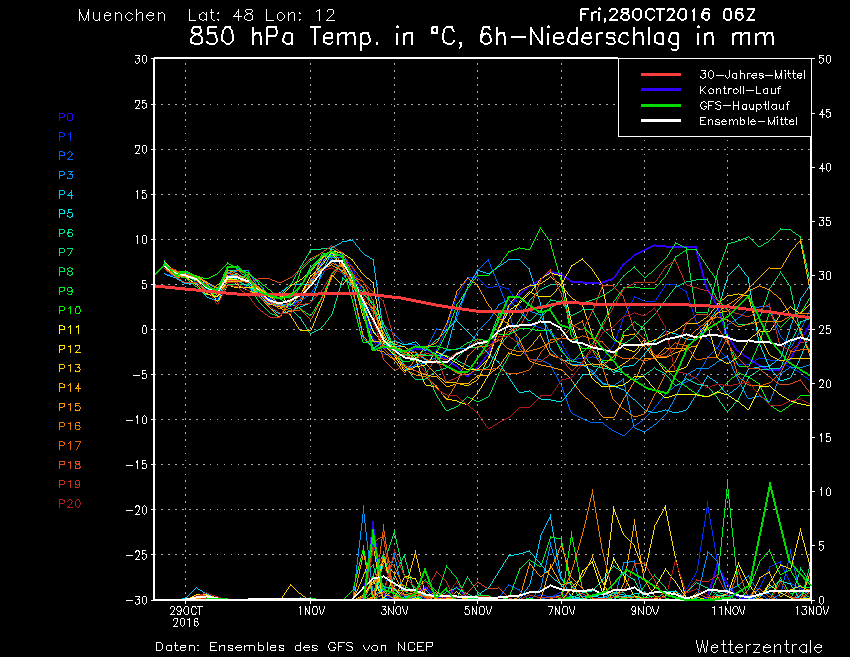The height and width of the screenshot is (657, 850).
Task: Click the Fri,28OCT2016 06Z run date
Action: [667, 15]
